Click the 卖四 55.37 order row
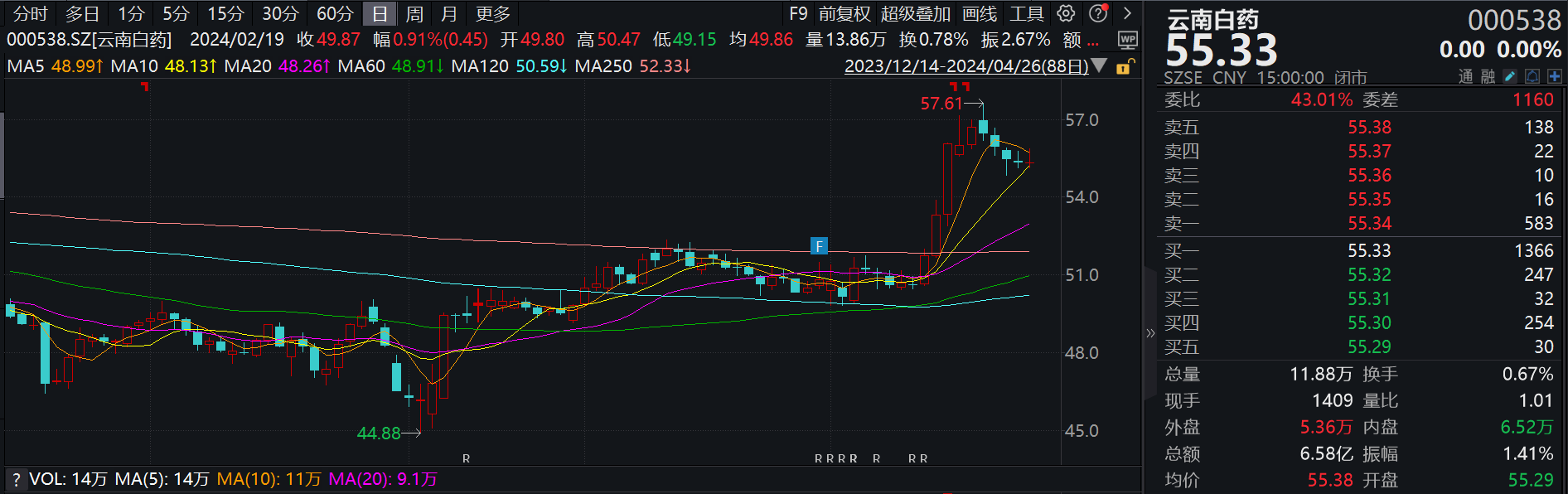Viewport: 1568px width, 494px height. tap(1359, 151)
